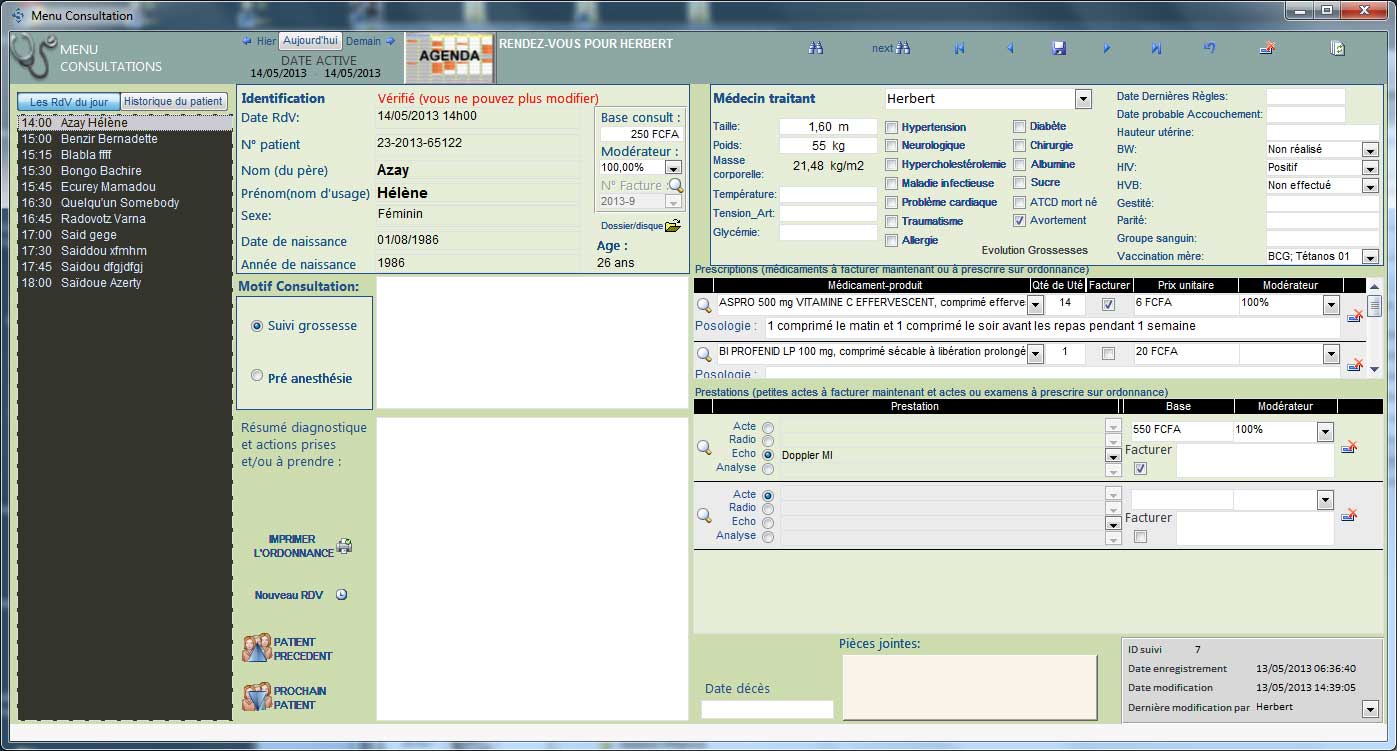Click the delete record icon in top toolbar
Screen dimensions: 1397x751
1267,48
